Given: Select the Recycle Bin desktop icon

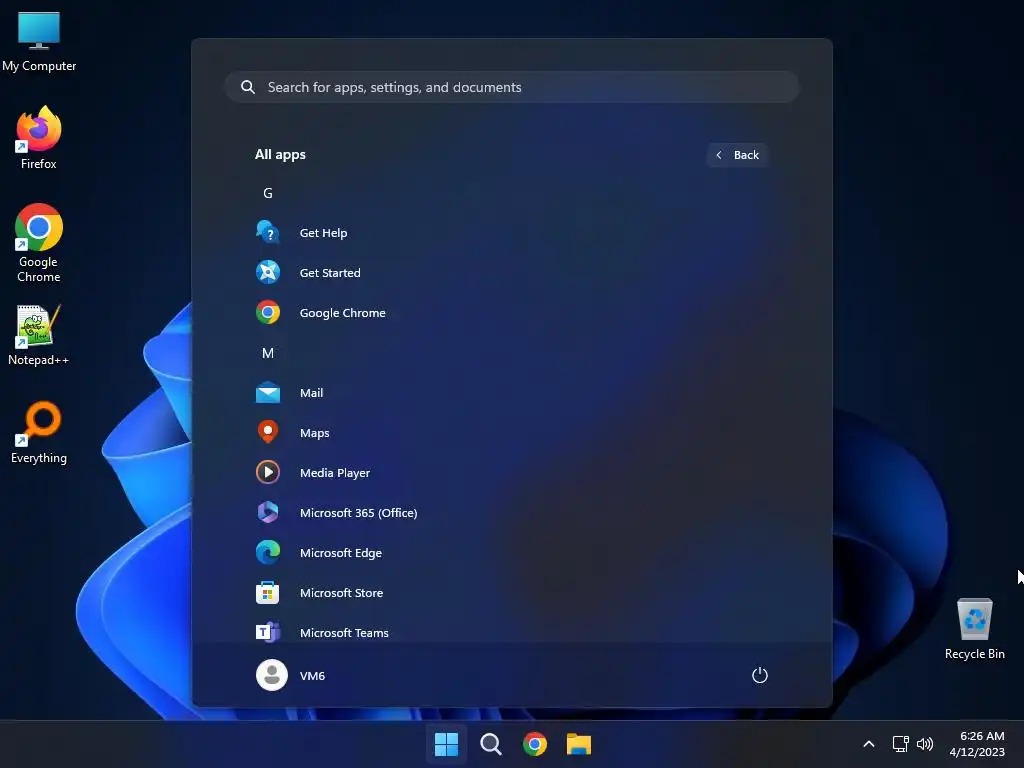Looking at the screenshot, I should pos(974,629).
